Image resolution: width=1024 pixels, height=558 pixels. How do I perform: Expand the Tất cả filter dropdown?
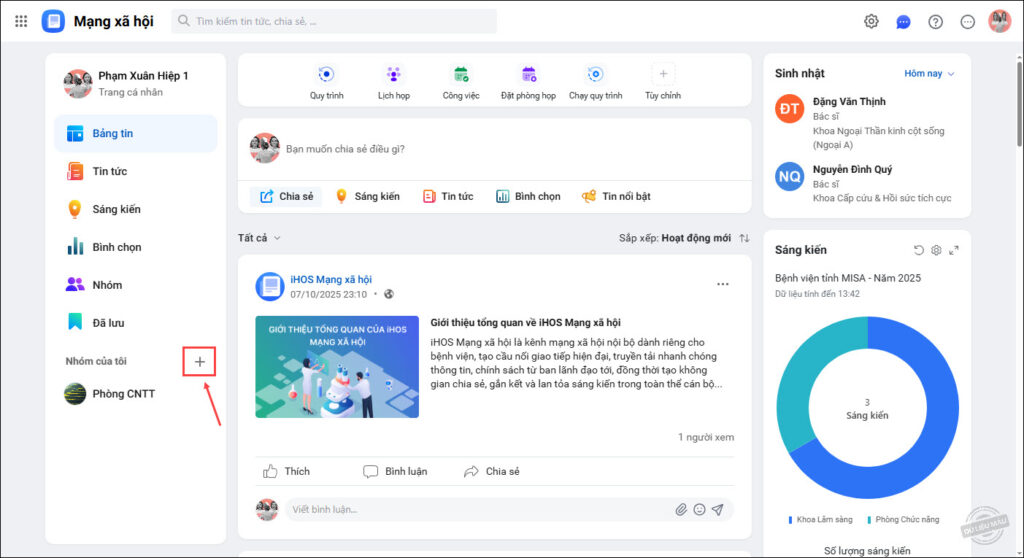[259, 238]
